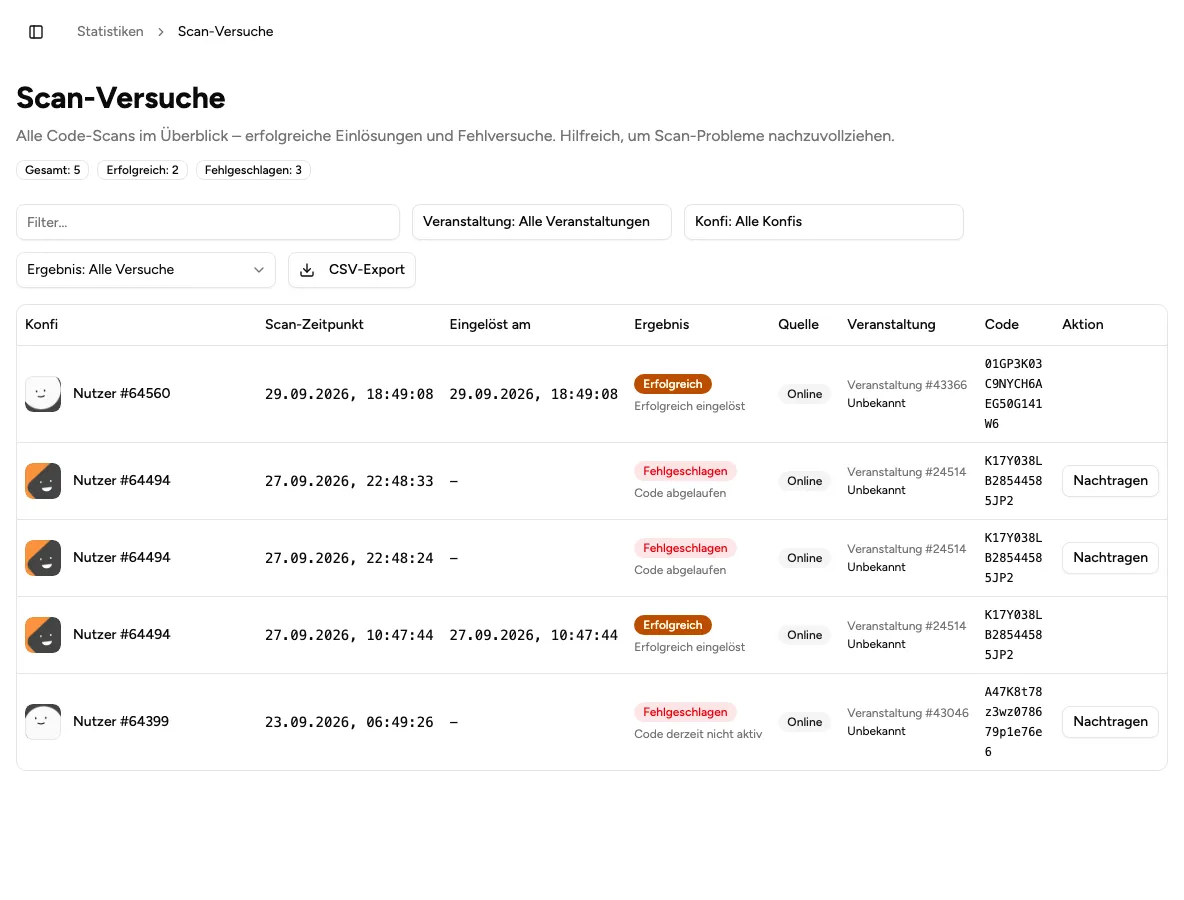Click Erfolgreich badge in 10:47:44 row
The width and height of the screenshot is (1184, 900).
click(673, 624)
